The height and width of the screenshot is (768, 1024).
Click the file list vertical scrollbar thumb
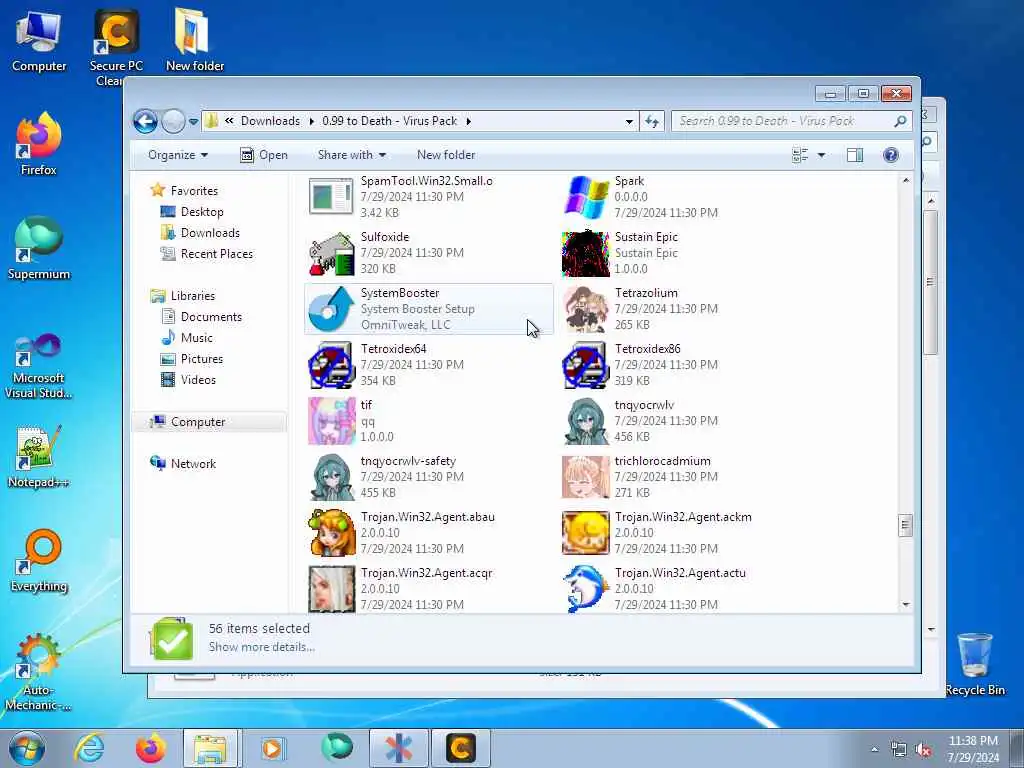[x=905, y=525]
